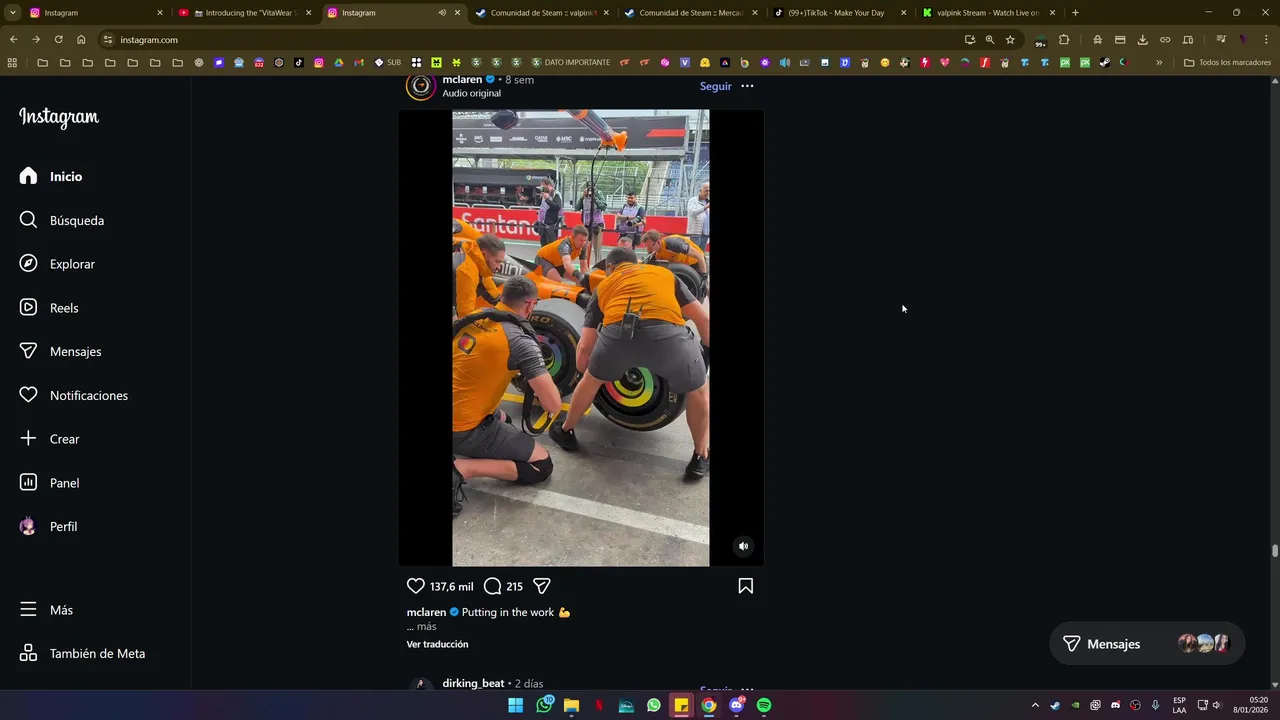Switch to Comunidad de Steam Mercado tab
The image size is (1280, 720).
tap(692, 13)
